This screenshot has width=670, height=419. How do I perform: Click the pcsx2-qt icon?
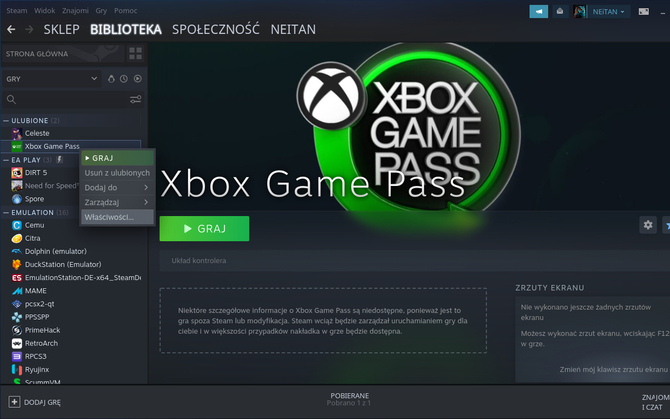tap(17, 304)
